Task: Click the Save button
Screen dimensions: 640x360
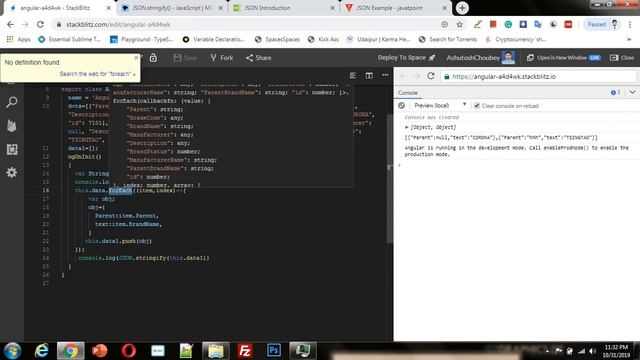Action: click(x=185, y=58)
